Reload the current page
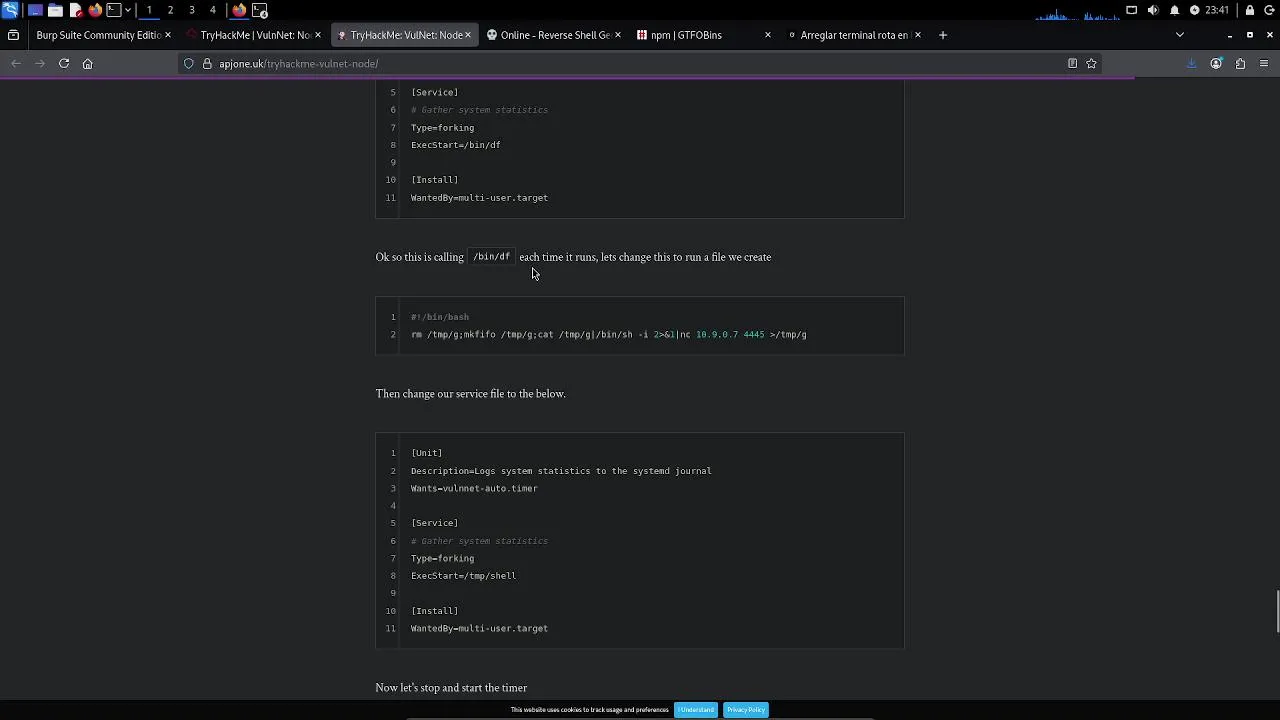The width and height of the screenshot is (1280, 720). pos(64,64)
